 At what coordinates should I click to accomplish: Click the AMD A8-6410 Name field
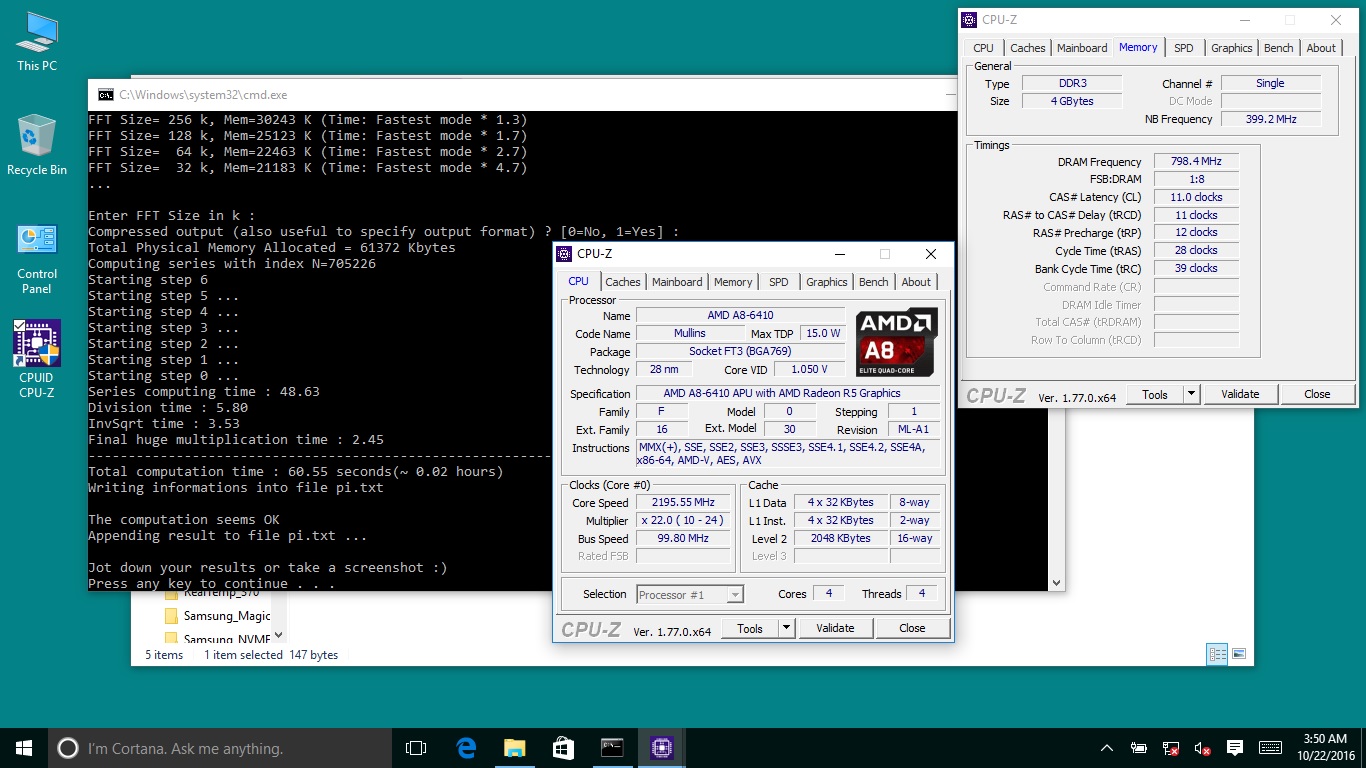point(740,316)
